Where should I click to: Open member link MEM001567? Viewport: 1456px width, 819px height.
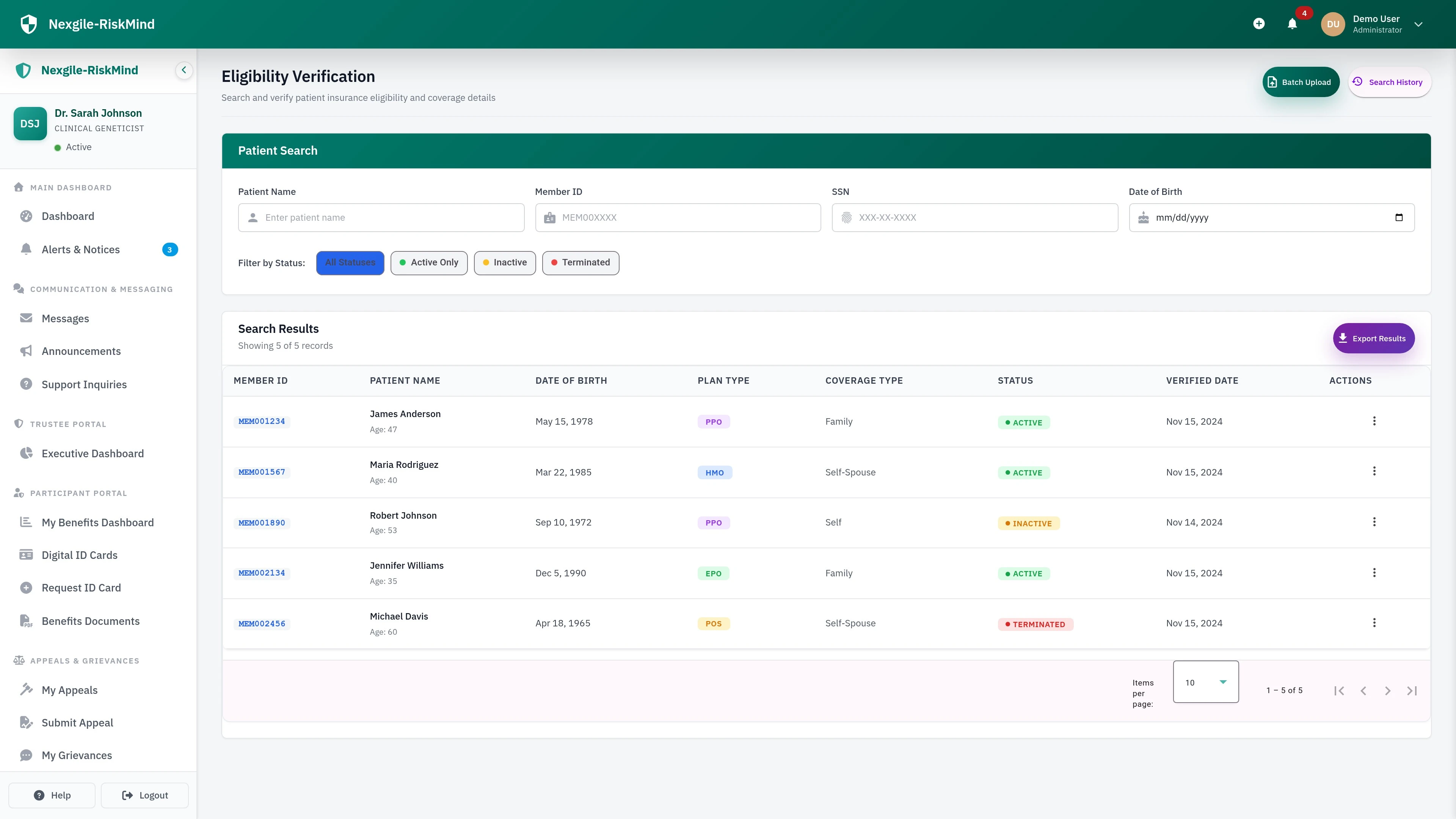(262, 472)
